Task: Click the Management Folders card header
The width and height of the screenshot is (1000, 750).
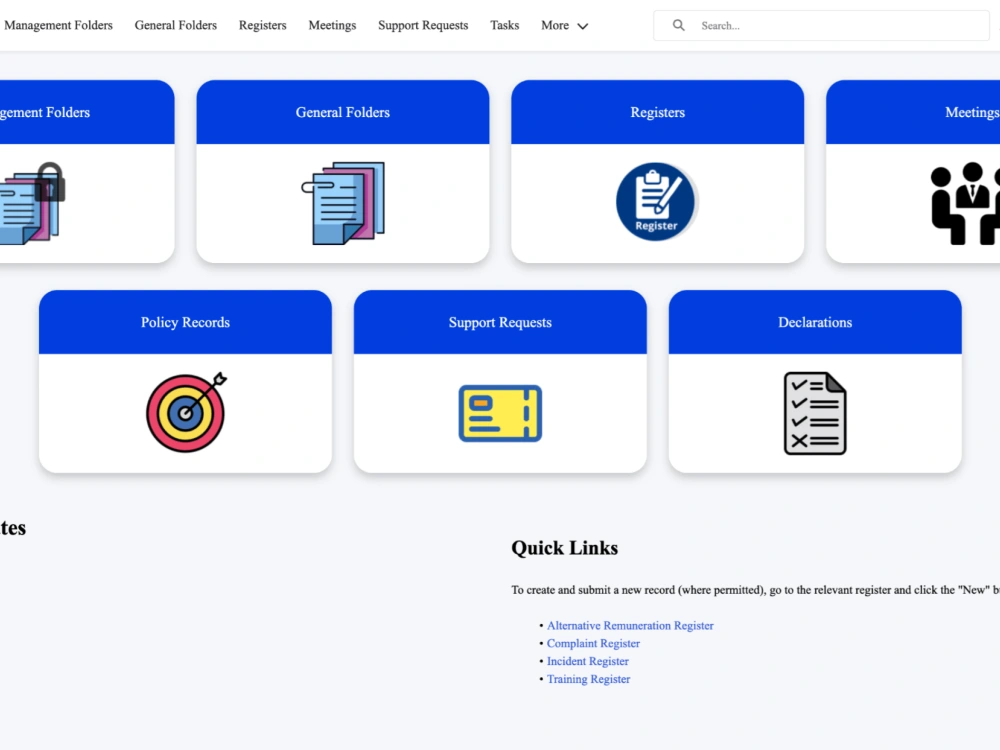Action: 87,112
